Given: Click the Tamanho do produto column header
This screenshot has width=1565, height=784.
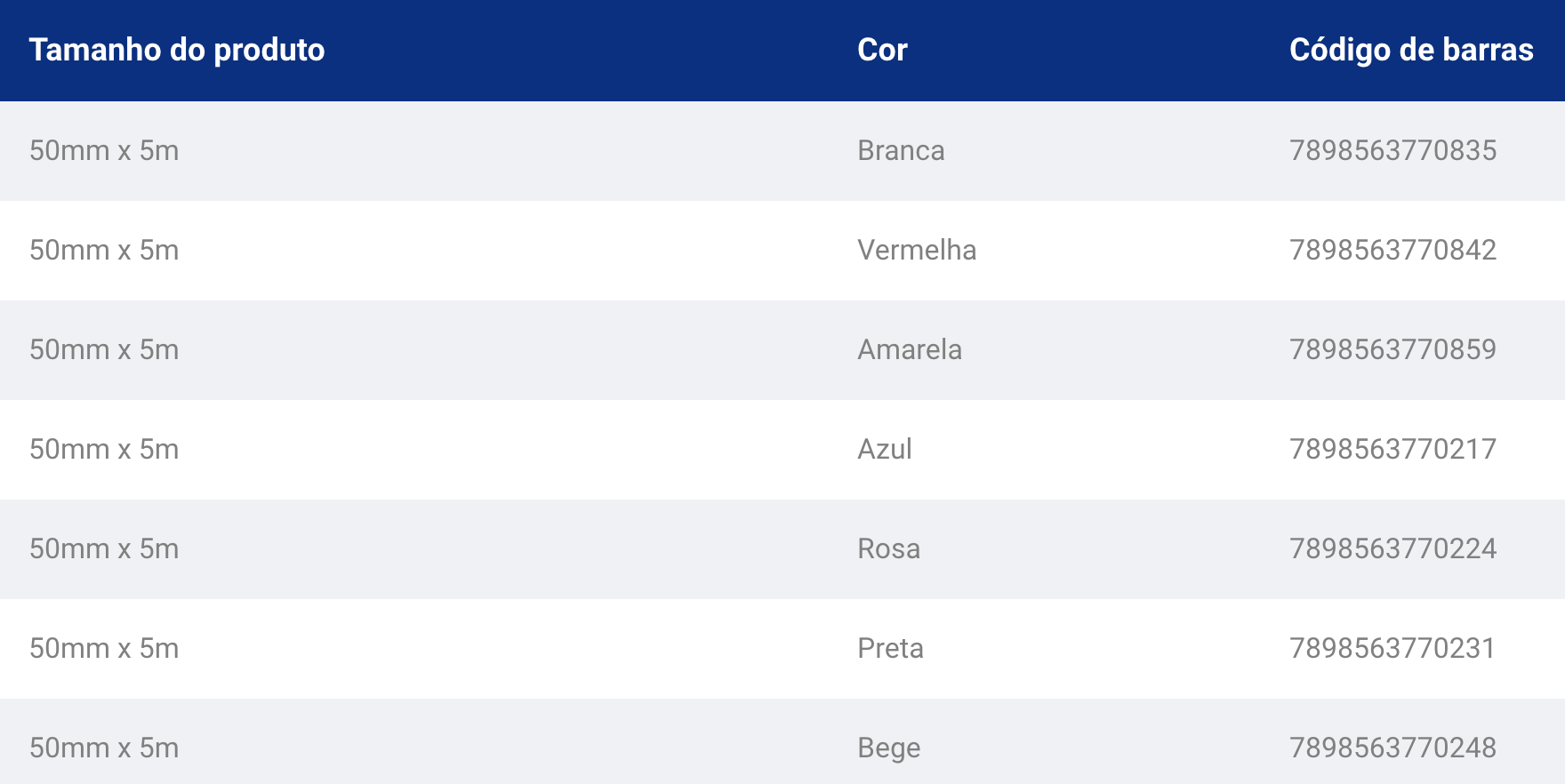Looking at the screenshot, I should coord(177,51).
